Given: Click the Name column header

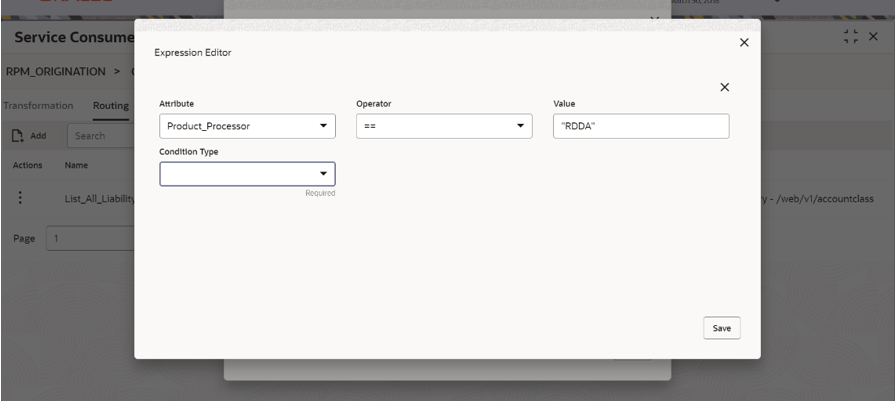Looking at the screenshot, I should click(76, 165).
